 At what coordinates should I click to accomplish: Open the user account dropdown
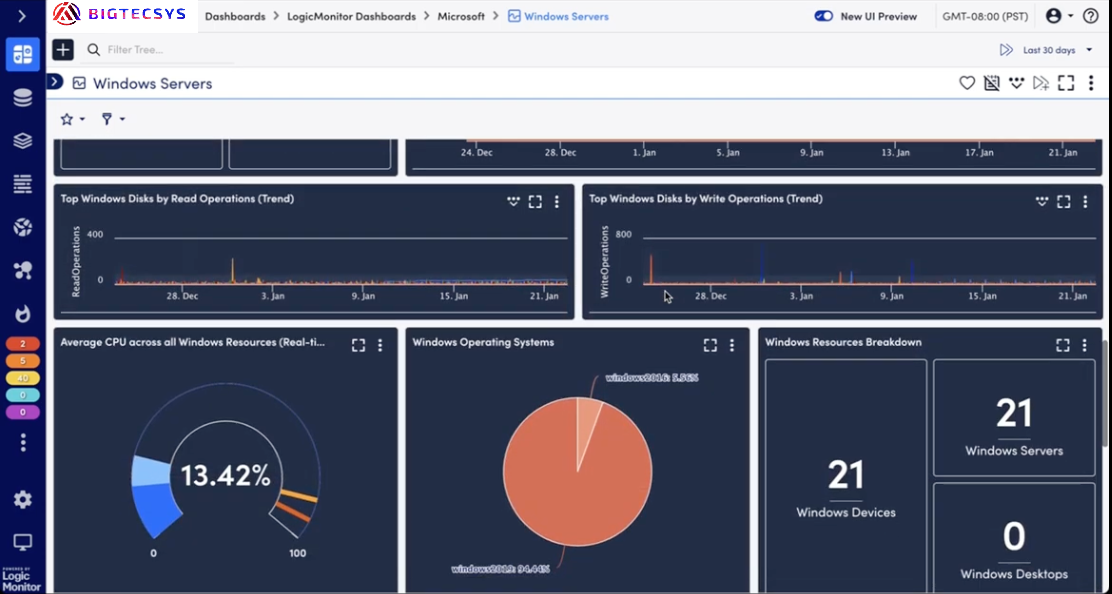[x=1060, y=16]
